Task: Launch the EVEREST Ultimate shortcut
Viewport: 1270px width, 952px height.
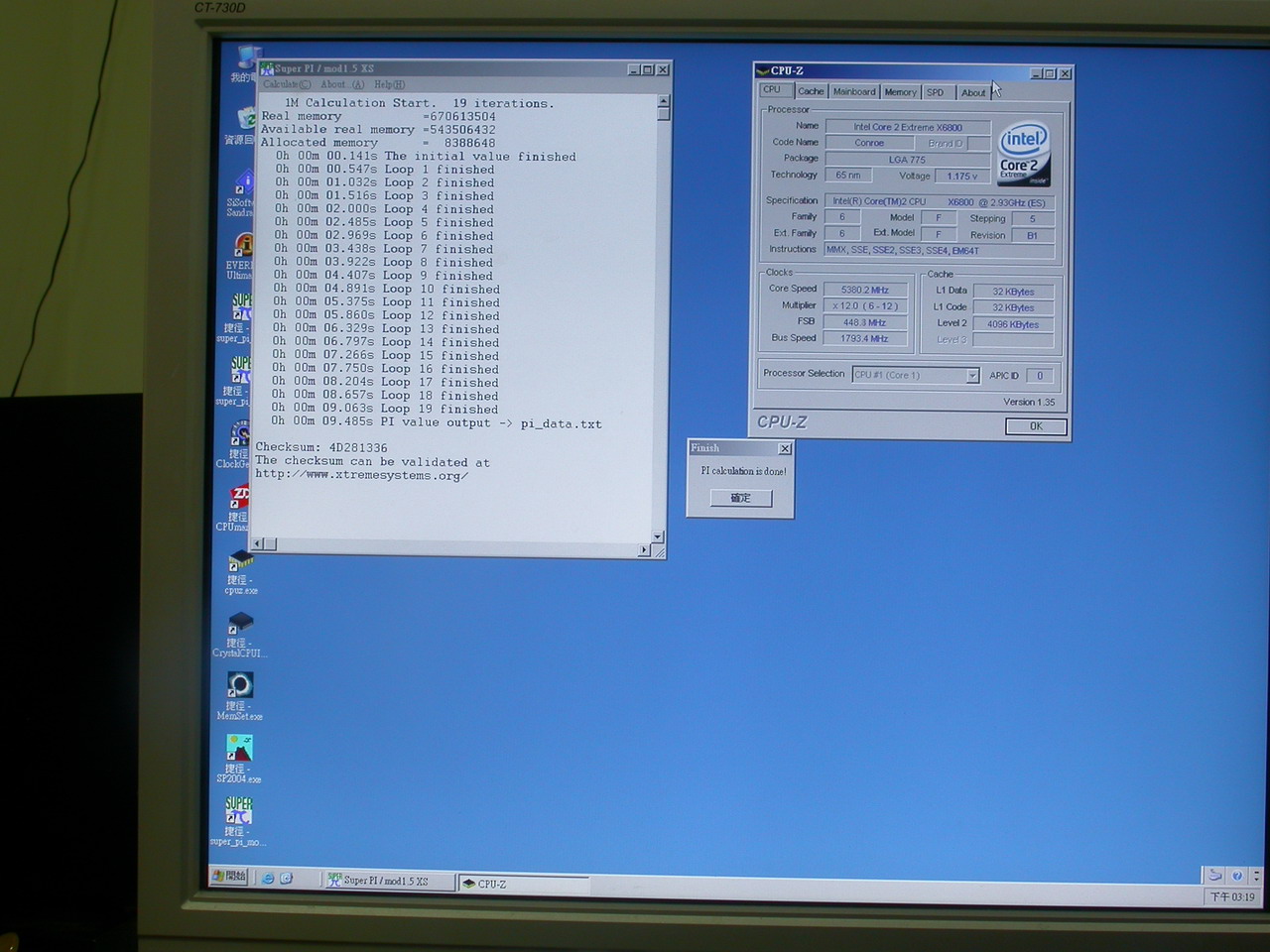Action: [x=241, y=257]
